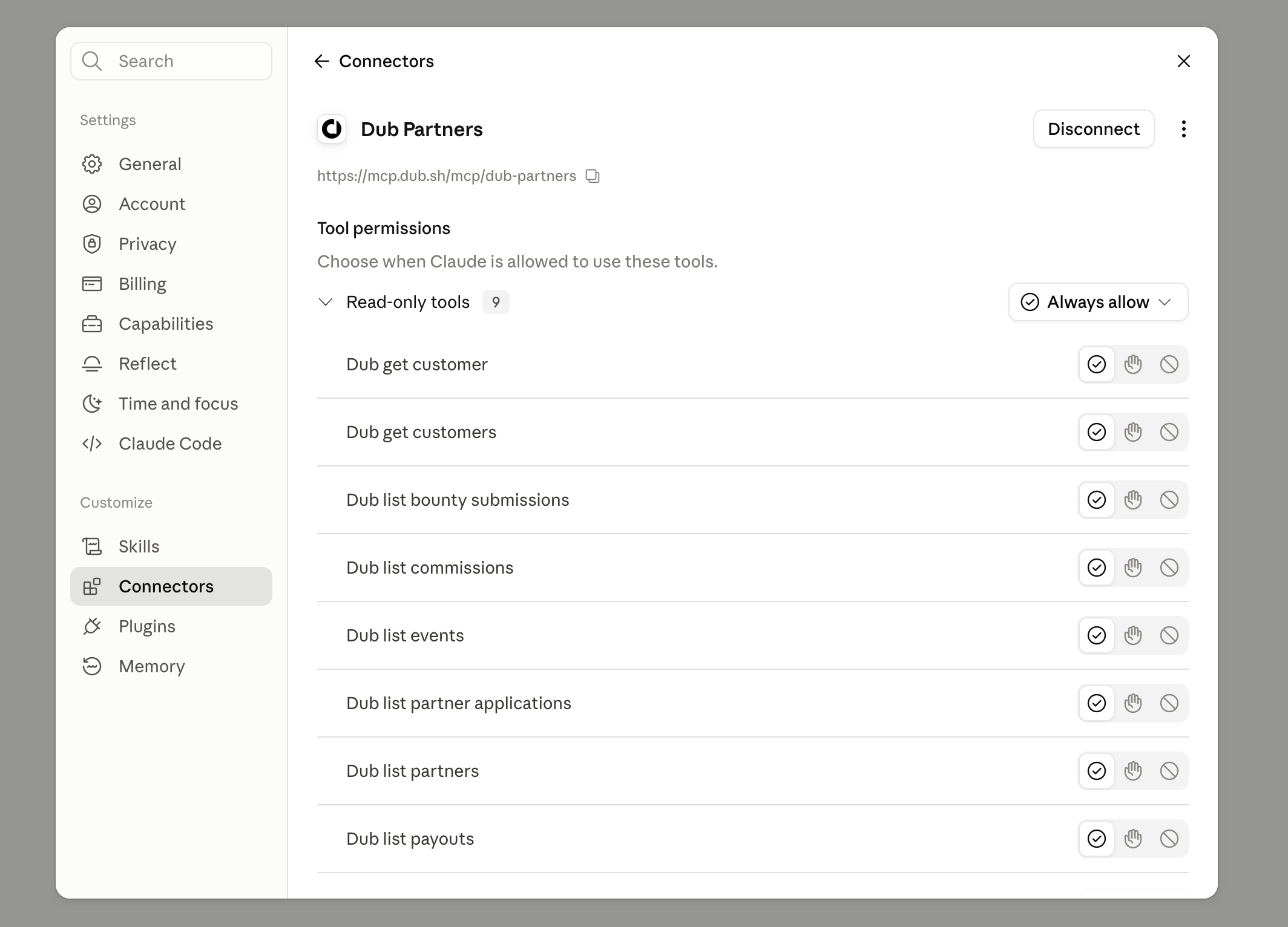Open the Memory page
Screen dimensions: 1288x927
point(171,666)
